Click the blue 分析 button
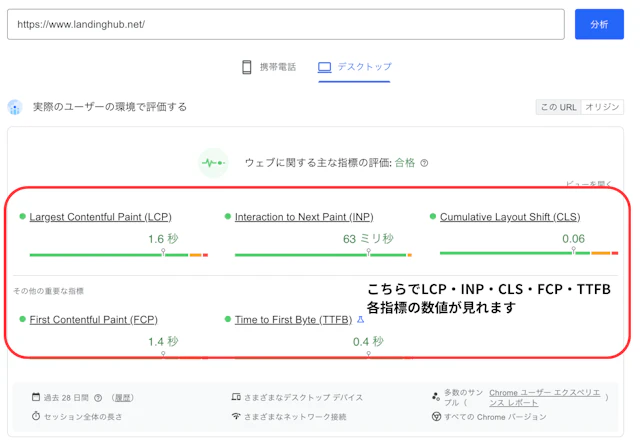 coord(599,24)
